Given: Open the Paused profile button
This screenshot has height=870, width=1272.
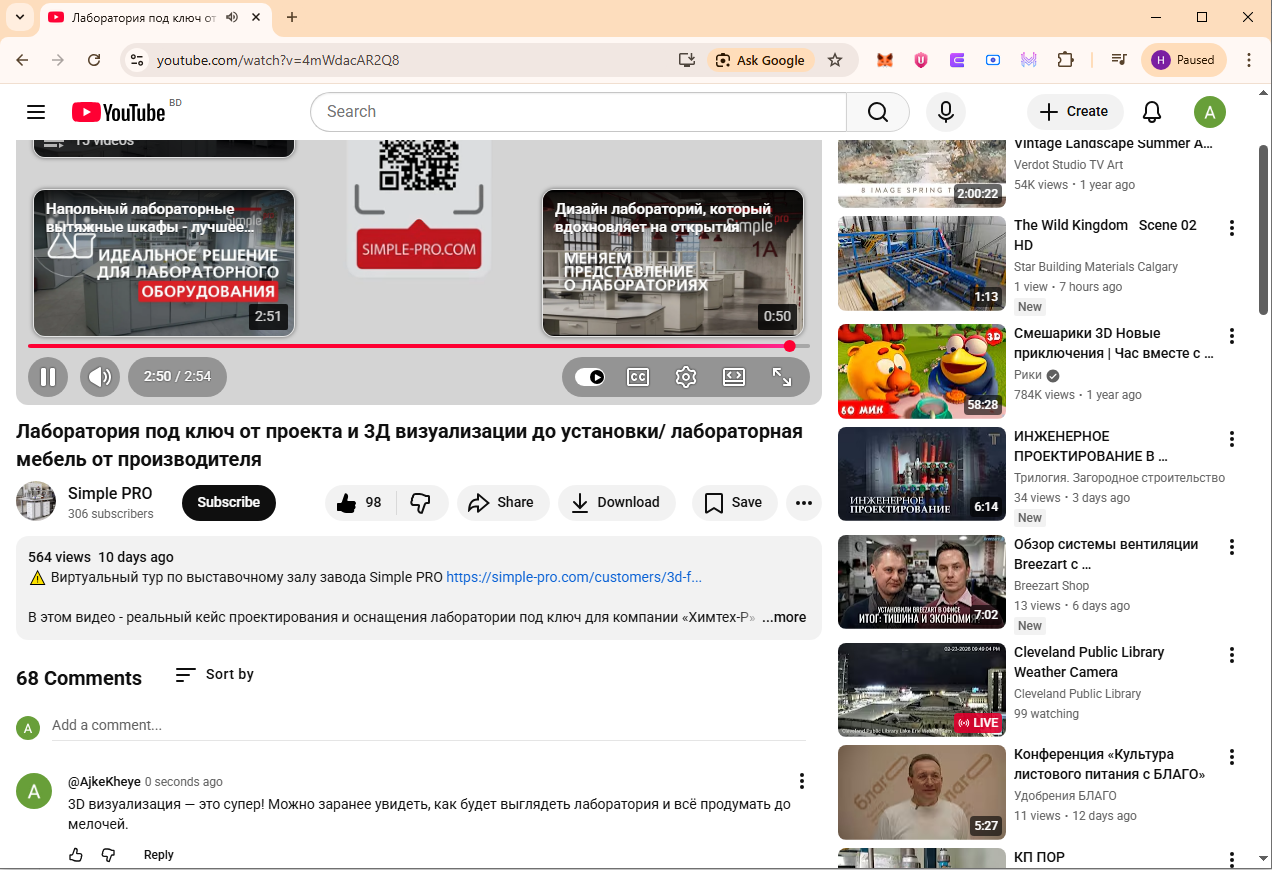Looking at the screenshot, I should click(1184, 60).
